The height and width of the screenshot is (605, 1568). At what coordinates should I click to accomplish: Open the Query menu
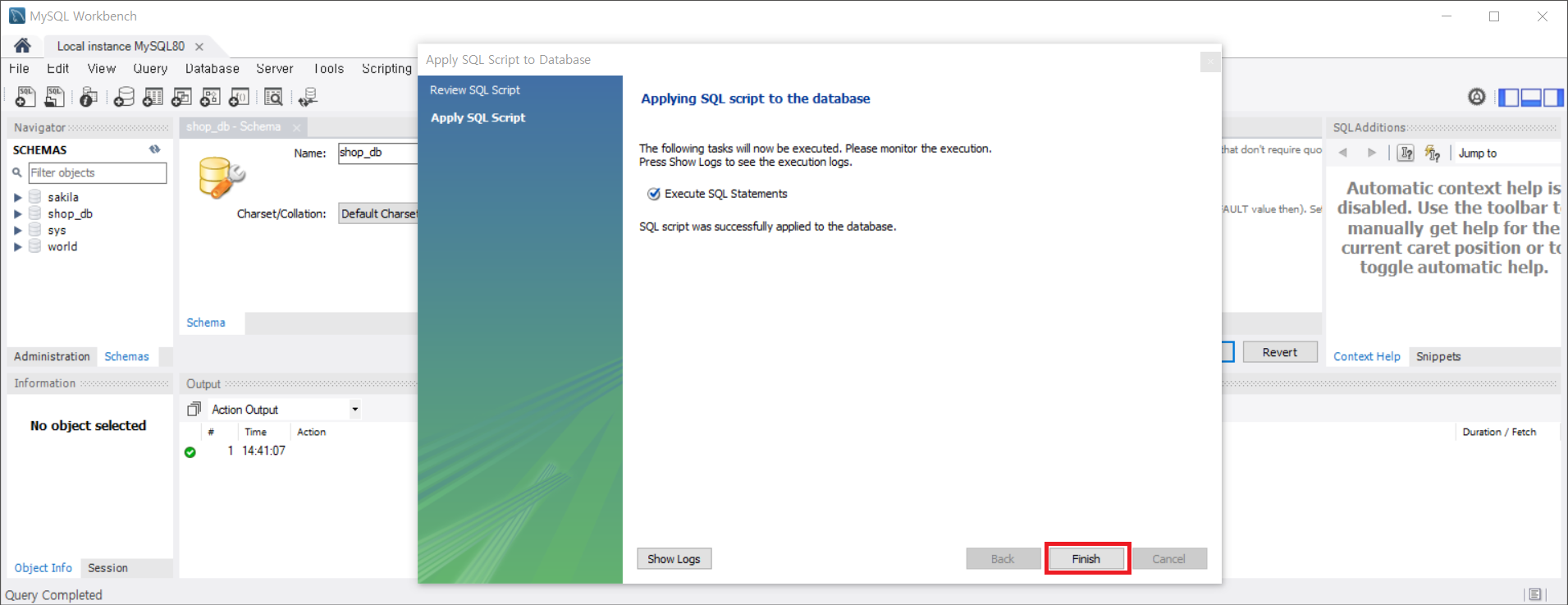point(150,68)
